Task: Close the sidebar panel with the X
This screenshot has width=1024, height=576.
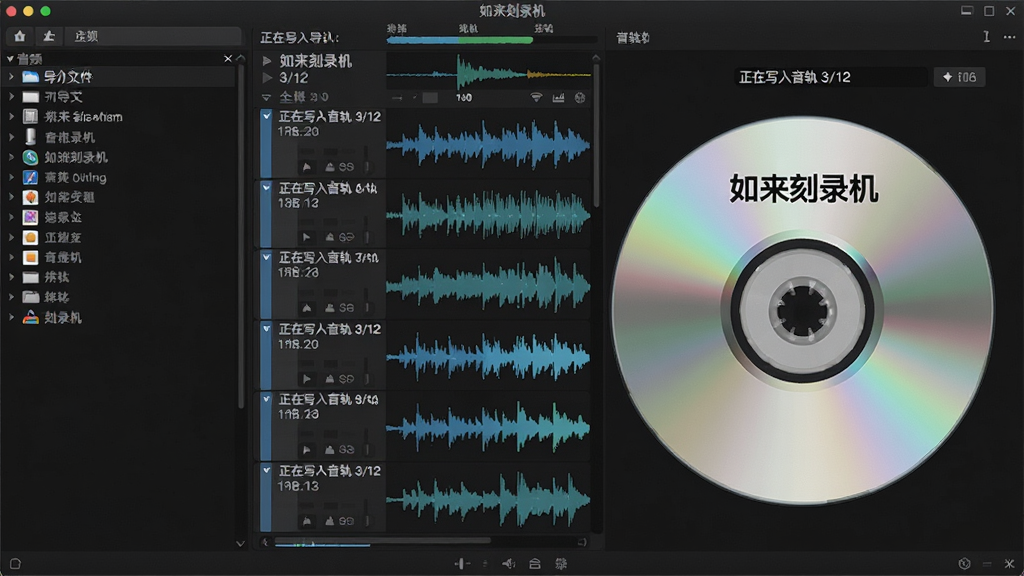Action: pos(228,59)
